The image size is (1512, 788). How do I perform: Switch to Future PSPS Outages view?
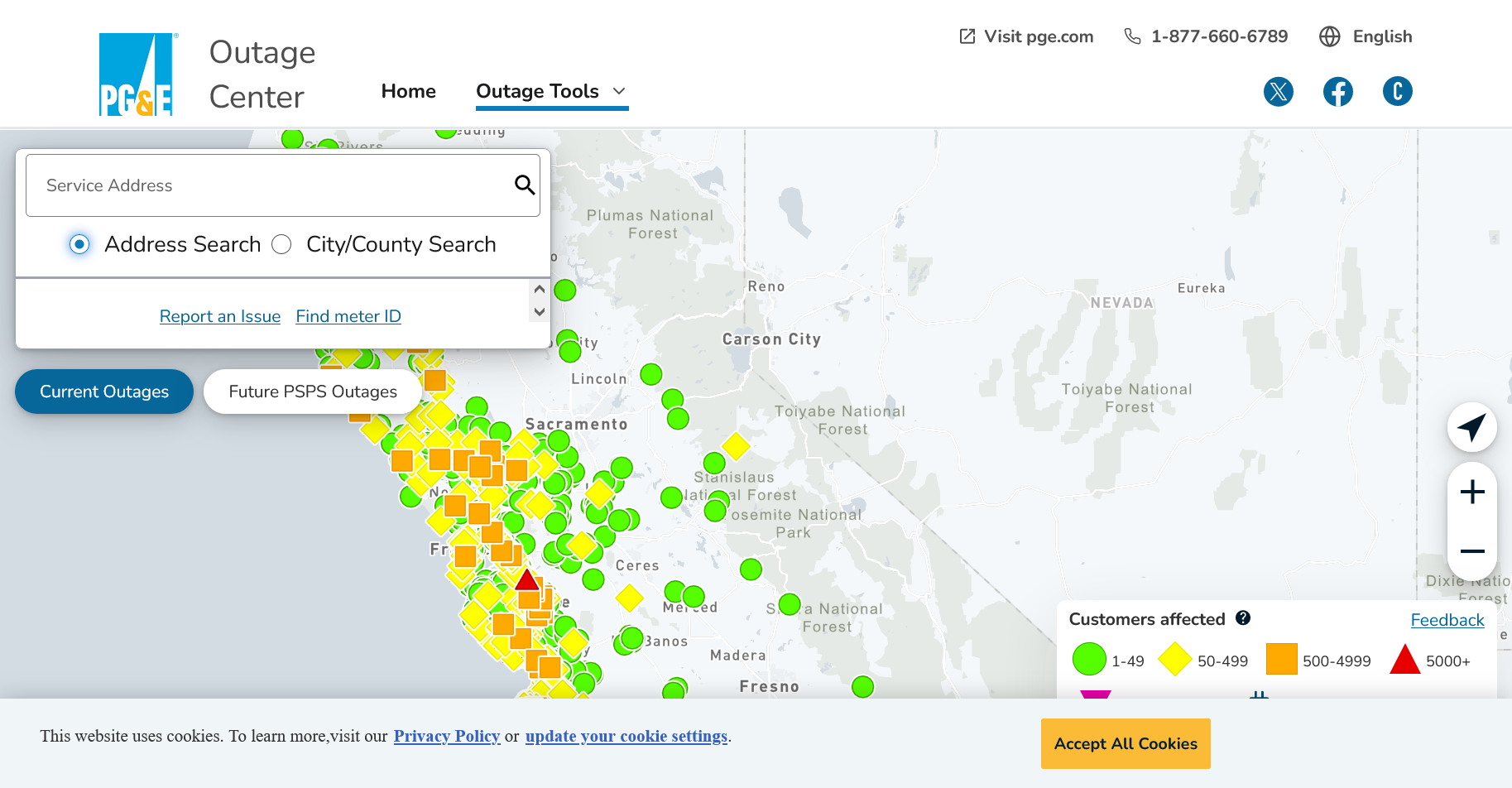tap(312, 392)
